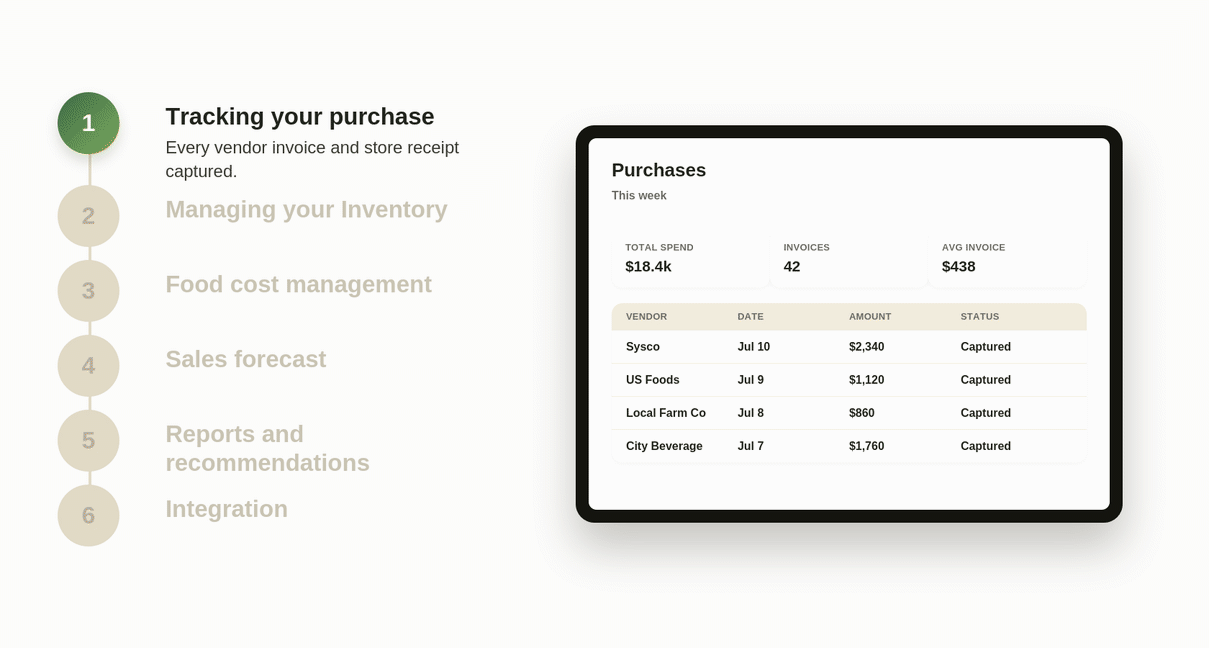Open the Integration step
The height and width of the screenshot is (648, 1209).
tap(226, 509)
